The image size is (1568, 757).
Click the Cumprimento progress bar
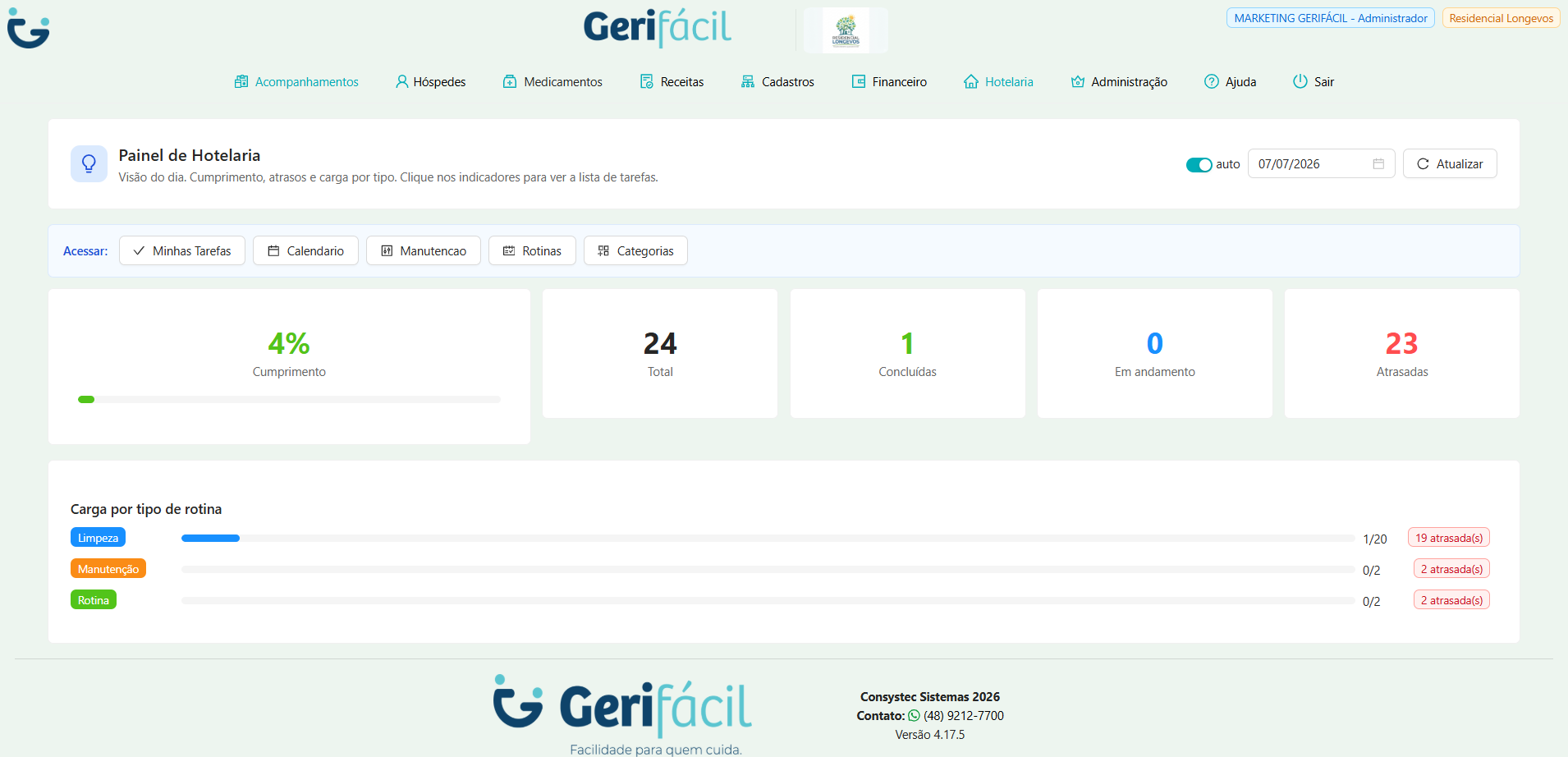click(x=289, y=400)
